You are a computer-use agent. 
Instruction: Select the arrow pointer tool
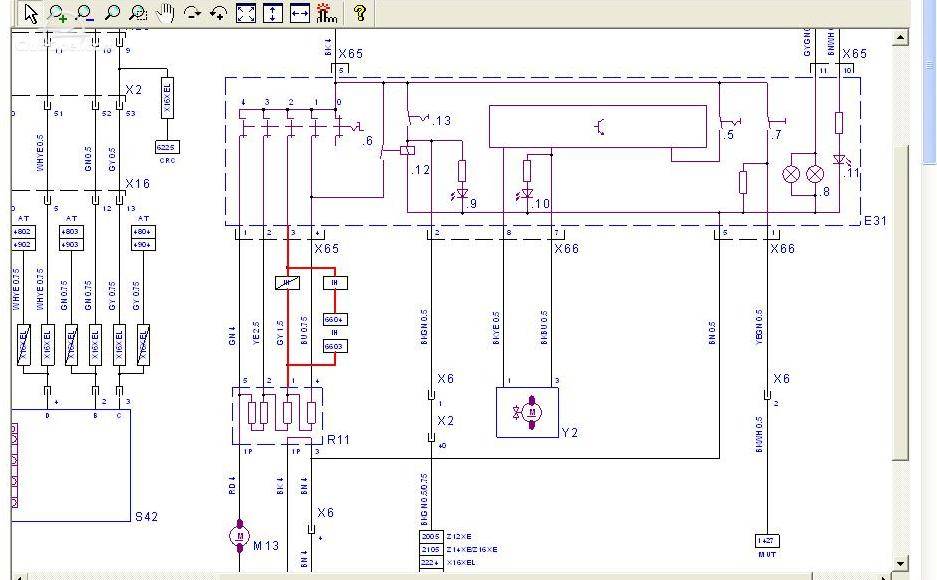tap(30, 13)
